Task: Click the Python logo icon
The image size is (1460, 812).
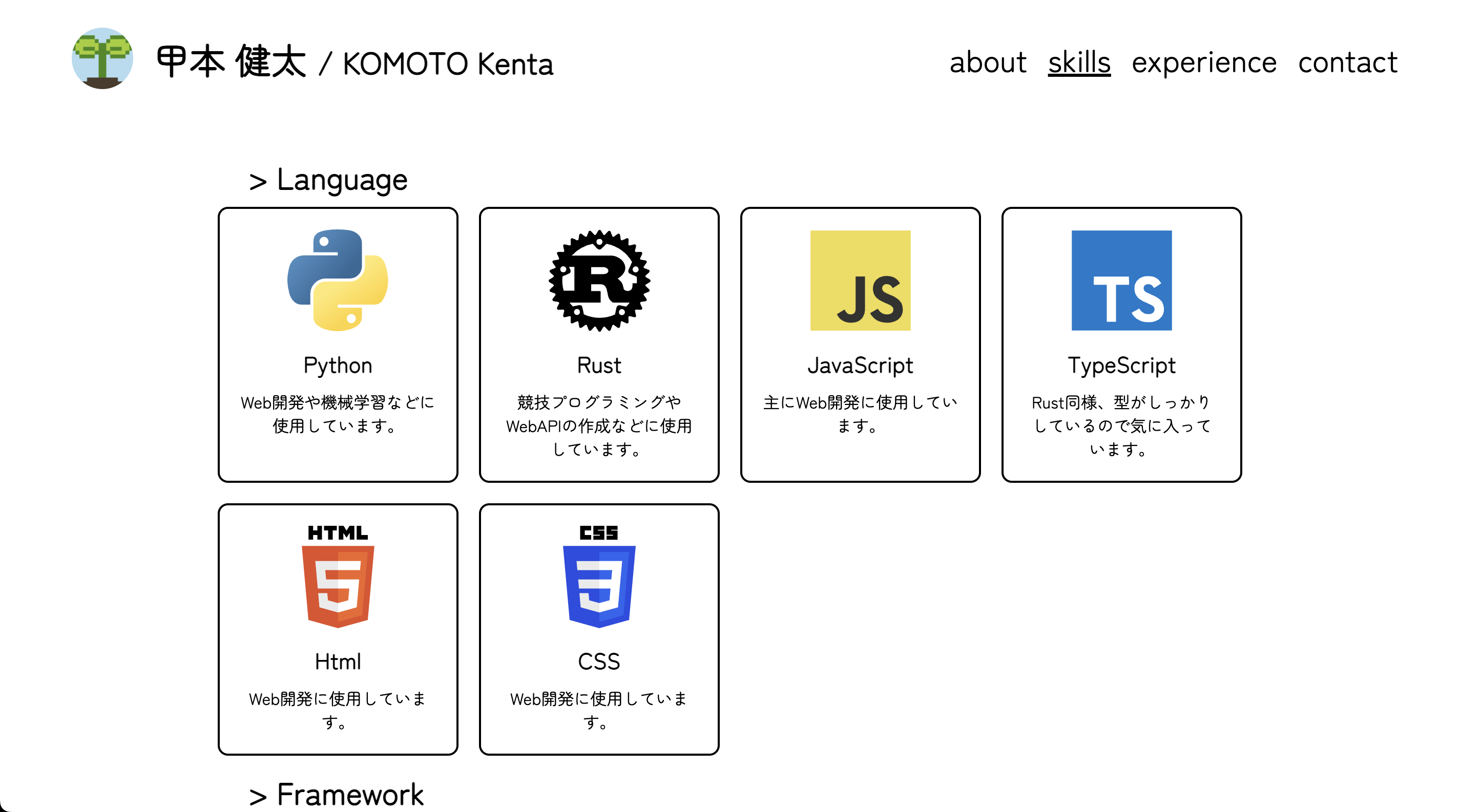Action: [338, 280]
